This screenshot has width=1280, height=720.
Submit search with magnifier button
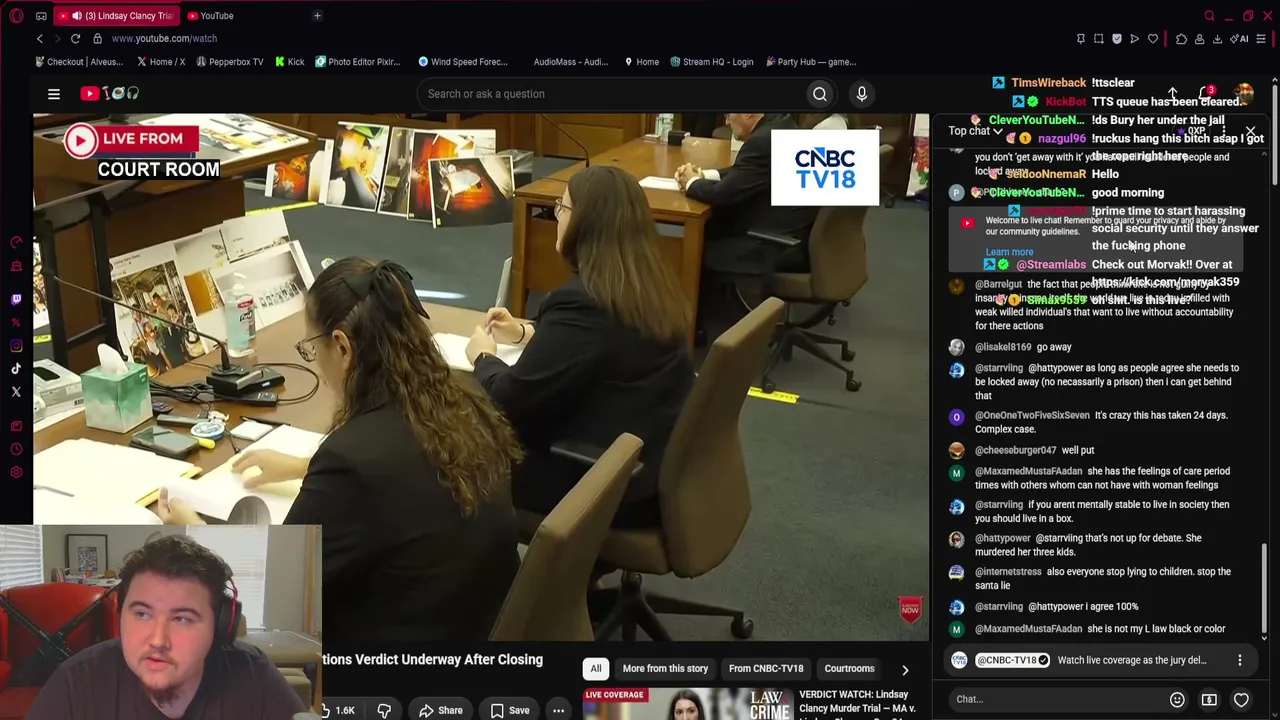(x=820, y=94)
